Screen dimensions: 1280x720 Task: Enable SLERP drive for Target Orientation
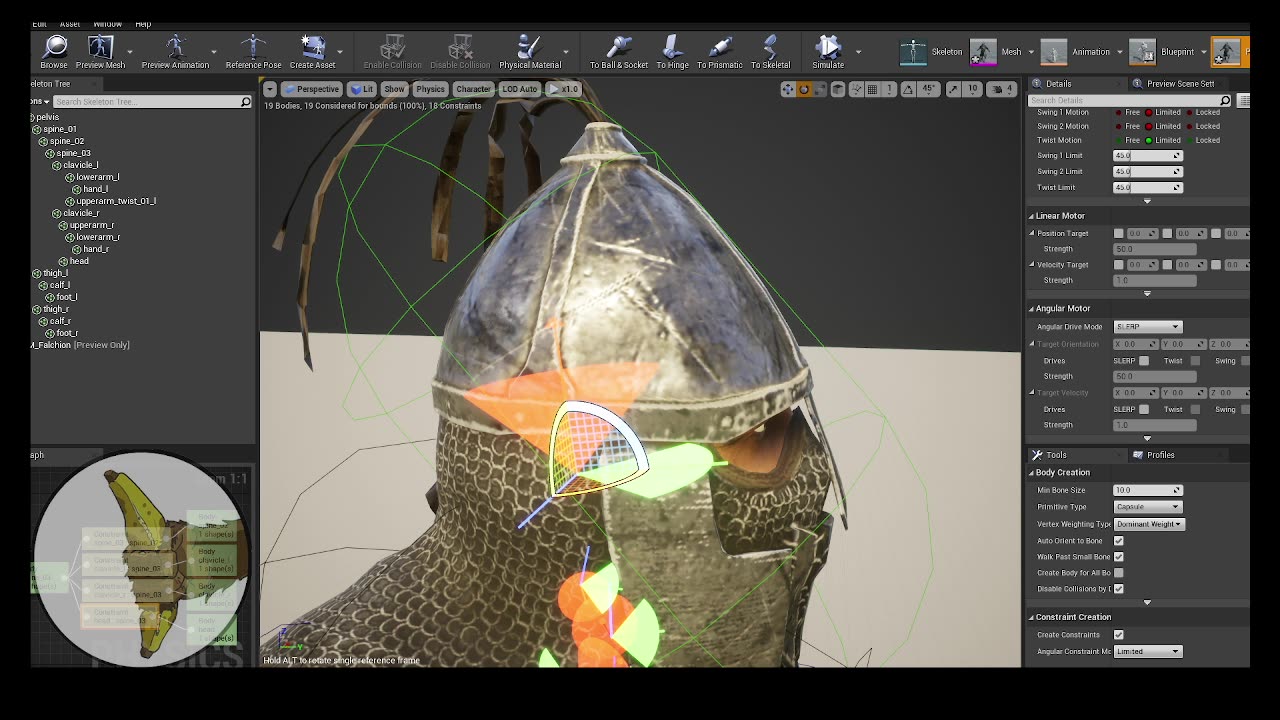[1144, 361]
